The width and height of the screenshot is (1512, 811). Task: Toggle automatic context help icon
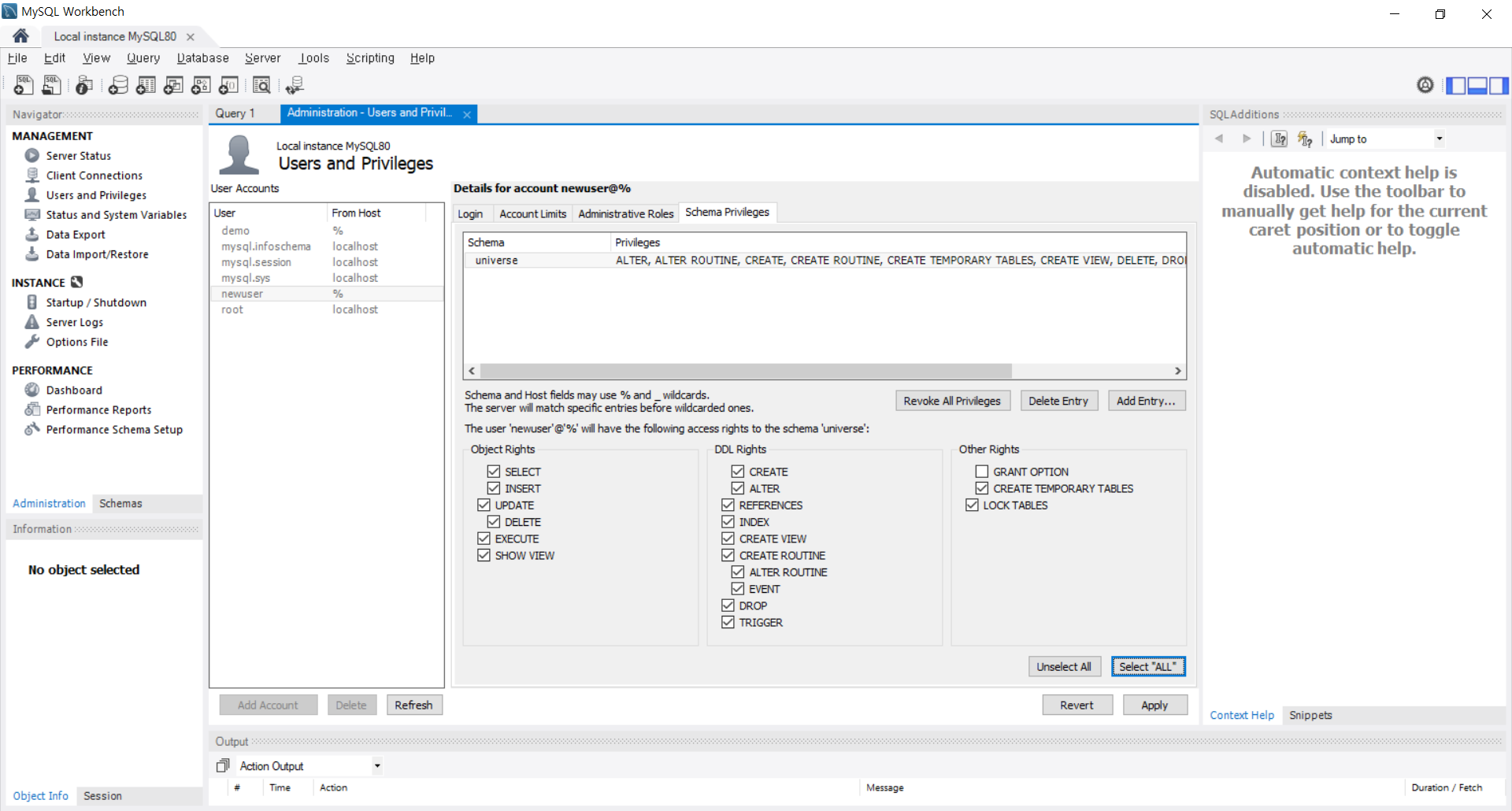[x=1305, y=139]
